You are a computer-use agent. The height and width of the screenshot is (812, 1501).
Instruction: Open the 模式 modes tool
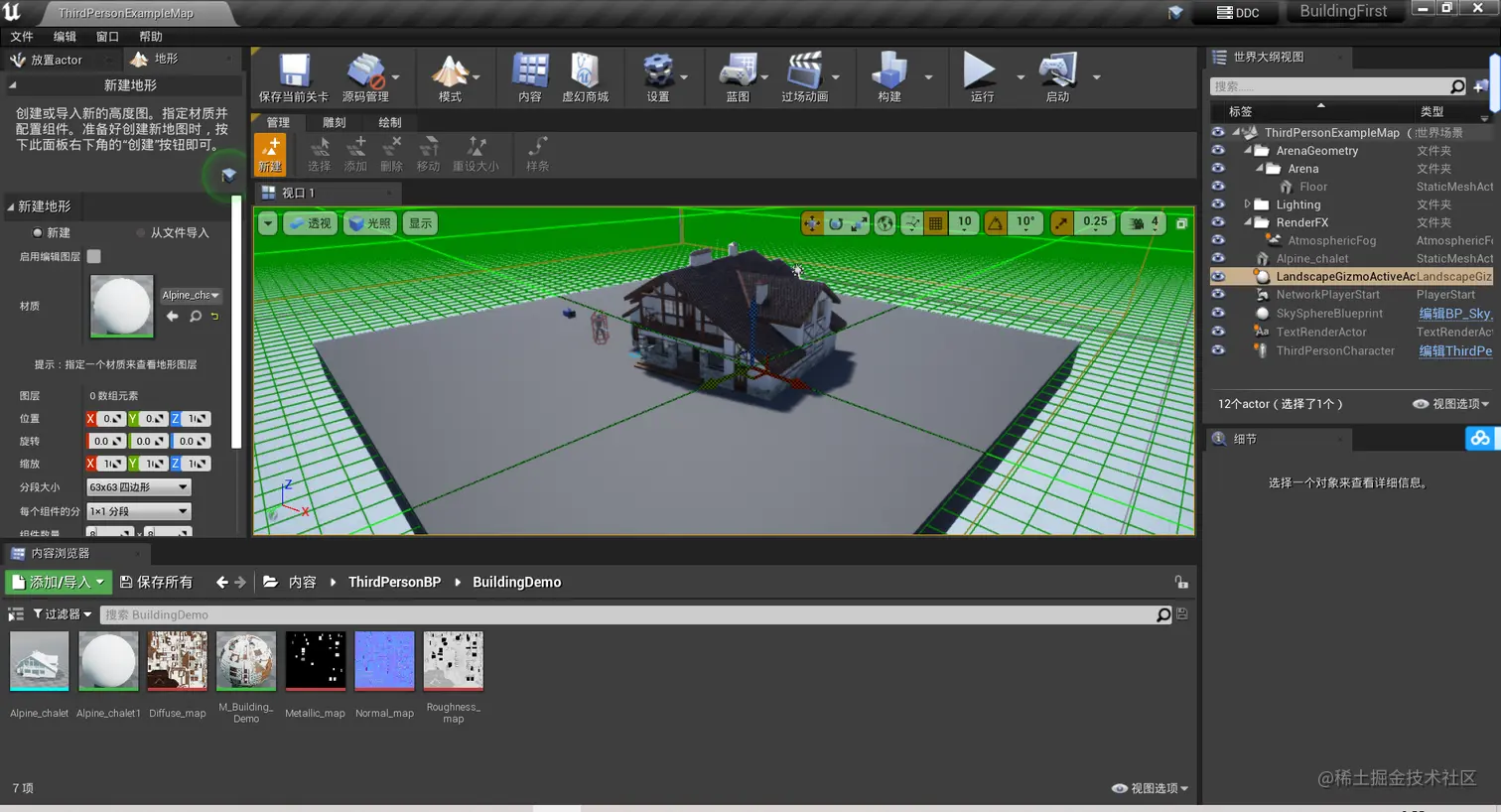pos(450,77)
